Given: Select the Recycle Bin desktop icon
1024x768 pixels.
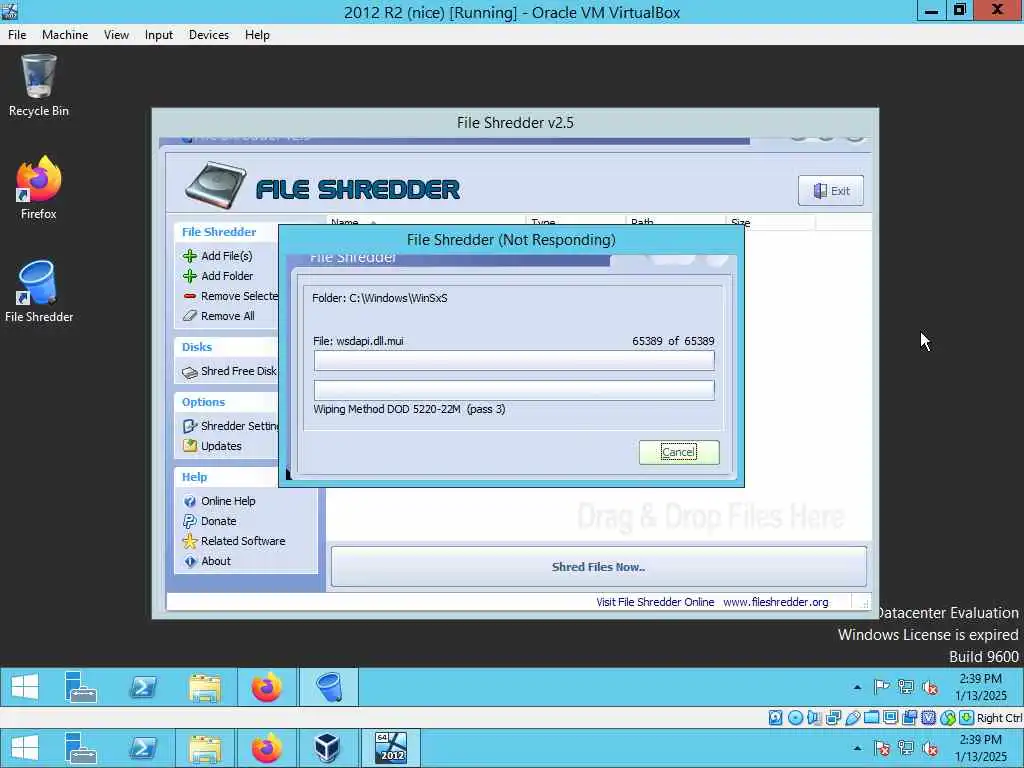Looking at the screenshot, I should tap(39, 86).
